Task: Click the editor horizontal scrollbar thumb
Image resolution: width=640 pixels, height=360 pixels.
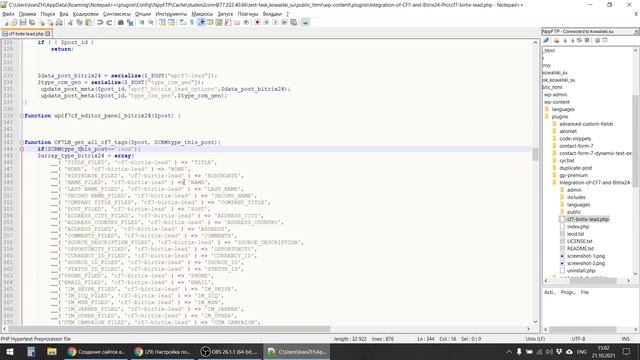Action: [169, 329]
